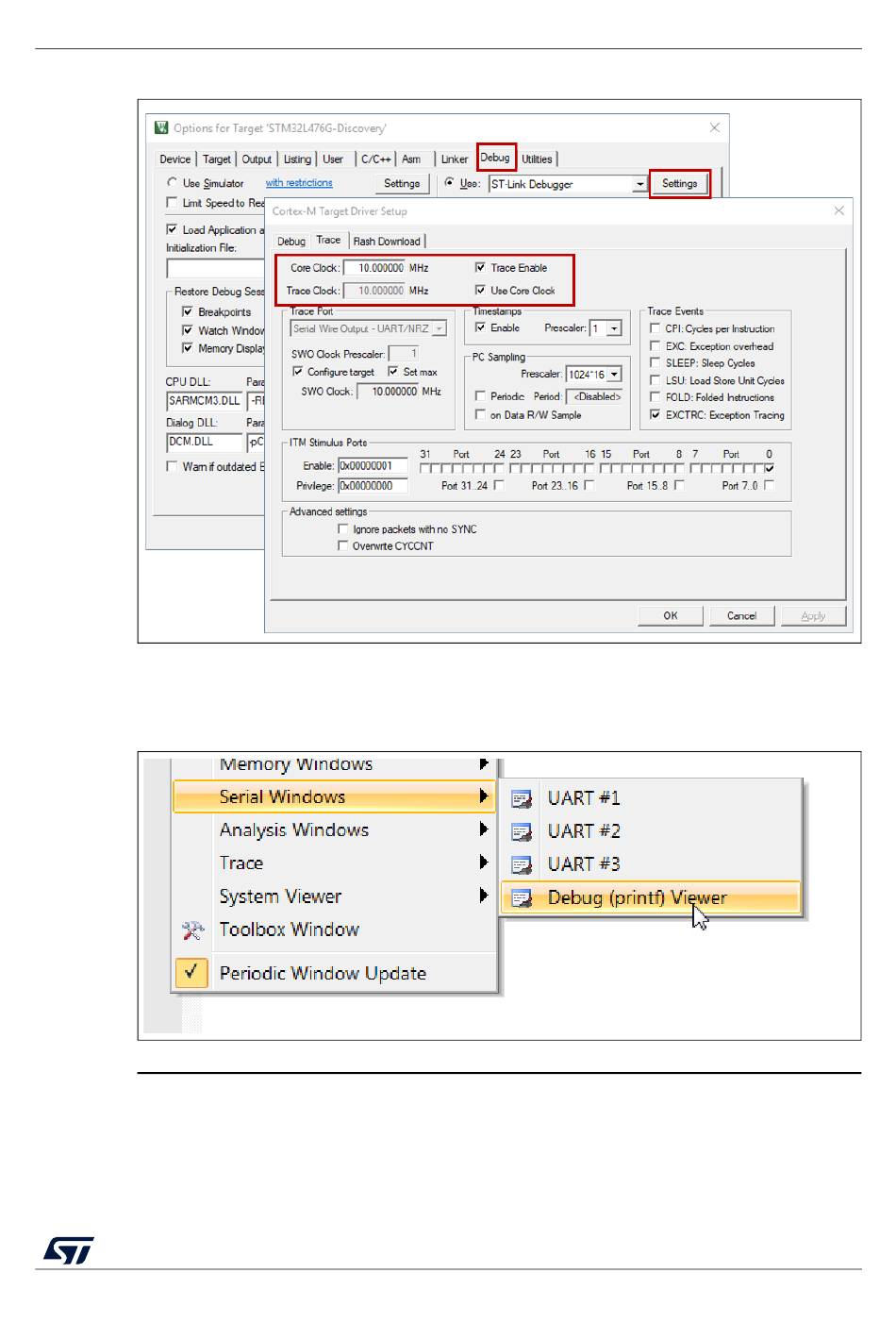Screen dimensions: 896x1340
Task: Enable FOLD: Folded Instructions checkbox
Action: pyautogui.click(x=655, y=397)
